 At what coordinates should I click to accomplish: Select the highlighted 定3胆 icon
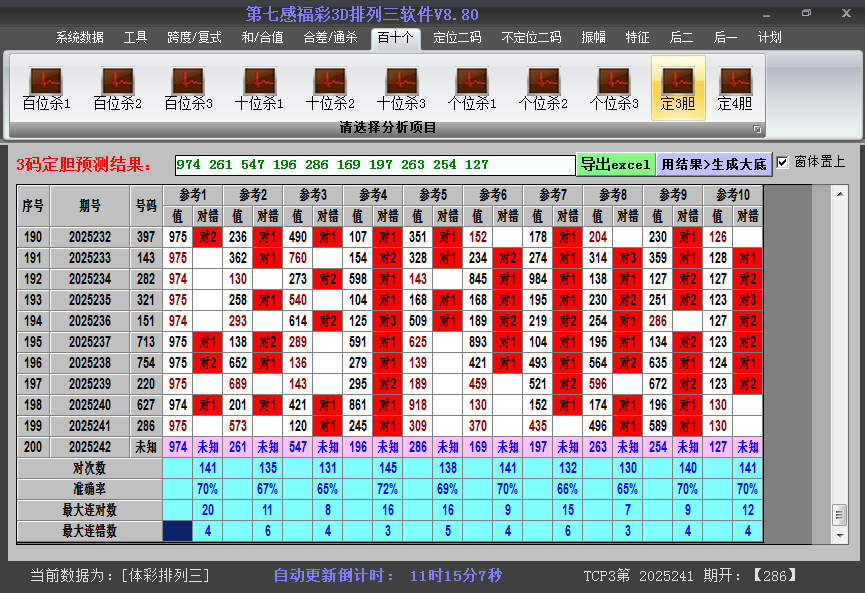pos(678,89)
